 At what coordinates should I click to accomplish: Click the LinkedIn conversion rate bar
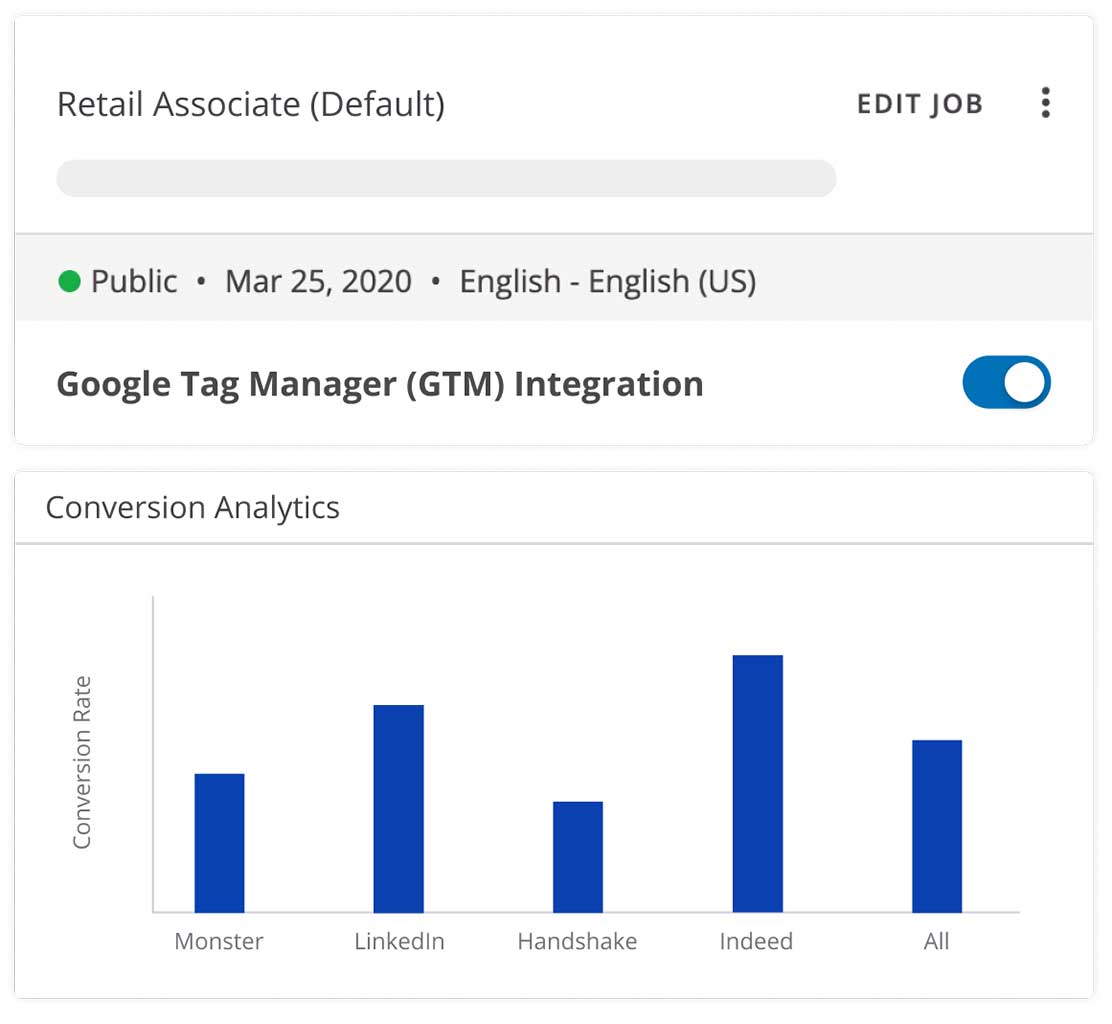pyautogui.click(x=398, y=808)
